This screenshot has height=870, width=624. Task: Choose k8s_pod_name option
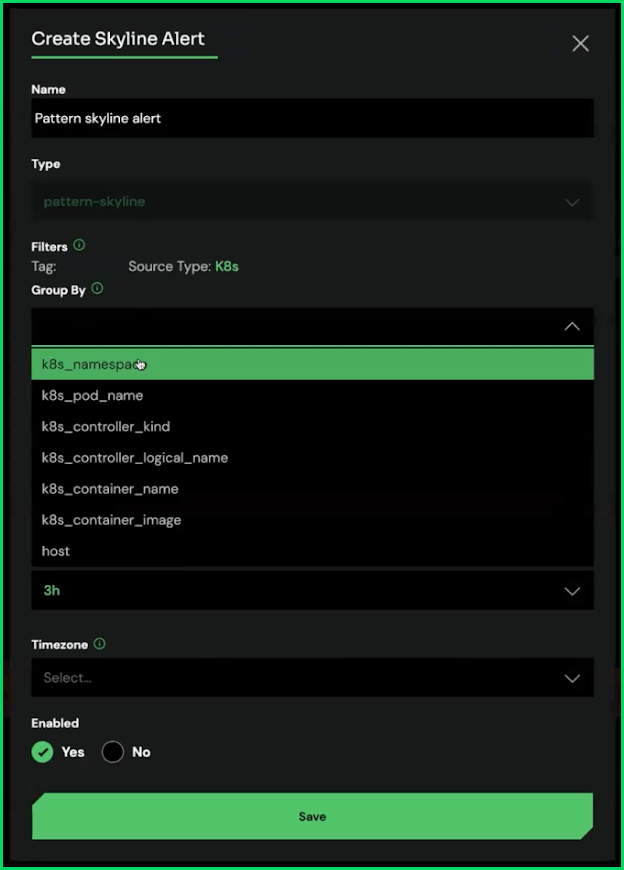pos(92,396)
